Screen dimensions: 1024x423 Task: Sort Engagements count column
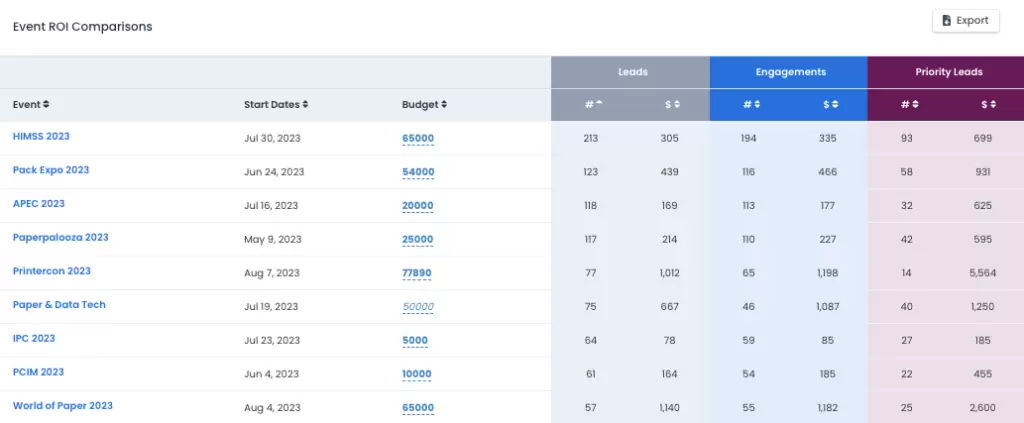[757, 104]
